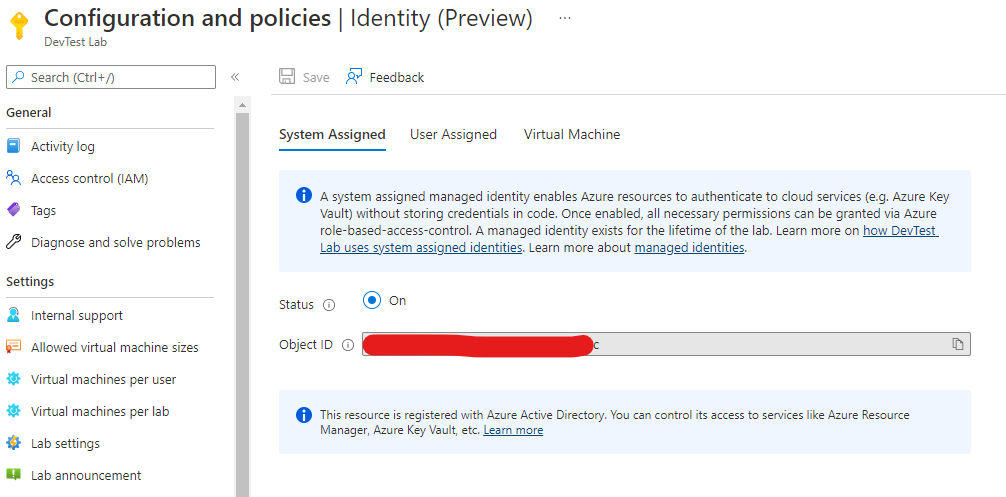
Task: Click the yellow key DevTest Lab icon
Action: click(x=19, y=26)
